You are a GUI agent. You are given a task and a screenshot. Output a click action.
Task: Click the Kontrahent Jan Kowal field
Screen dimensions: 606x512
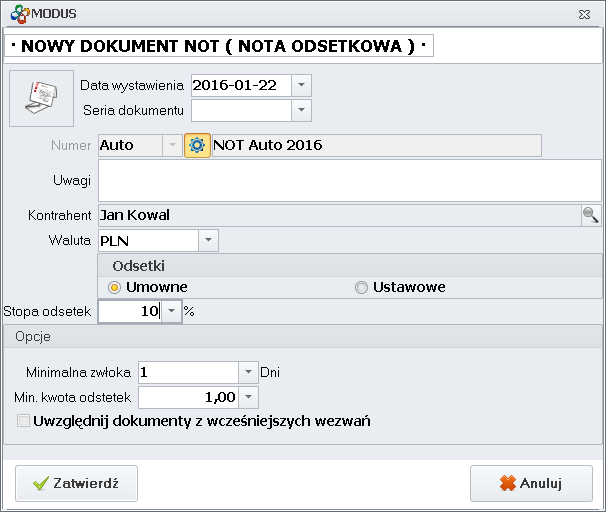[340, 215]
